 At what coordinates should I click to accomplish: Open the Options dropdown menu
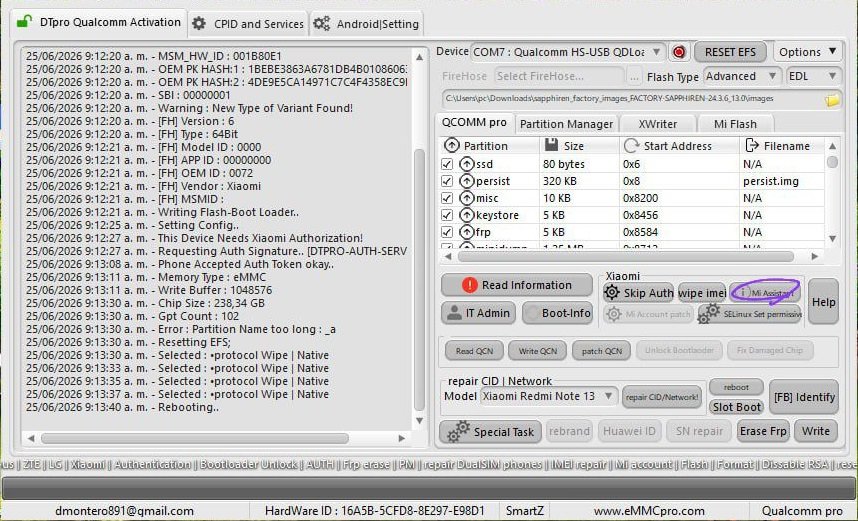point(808,52)
